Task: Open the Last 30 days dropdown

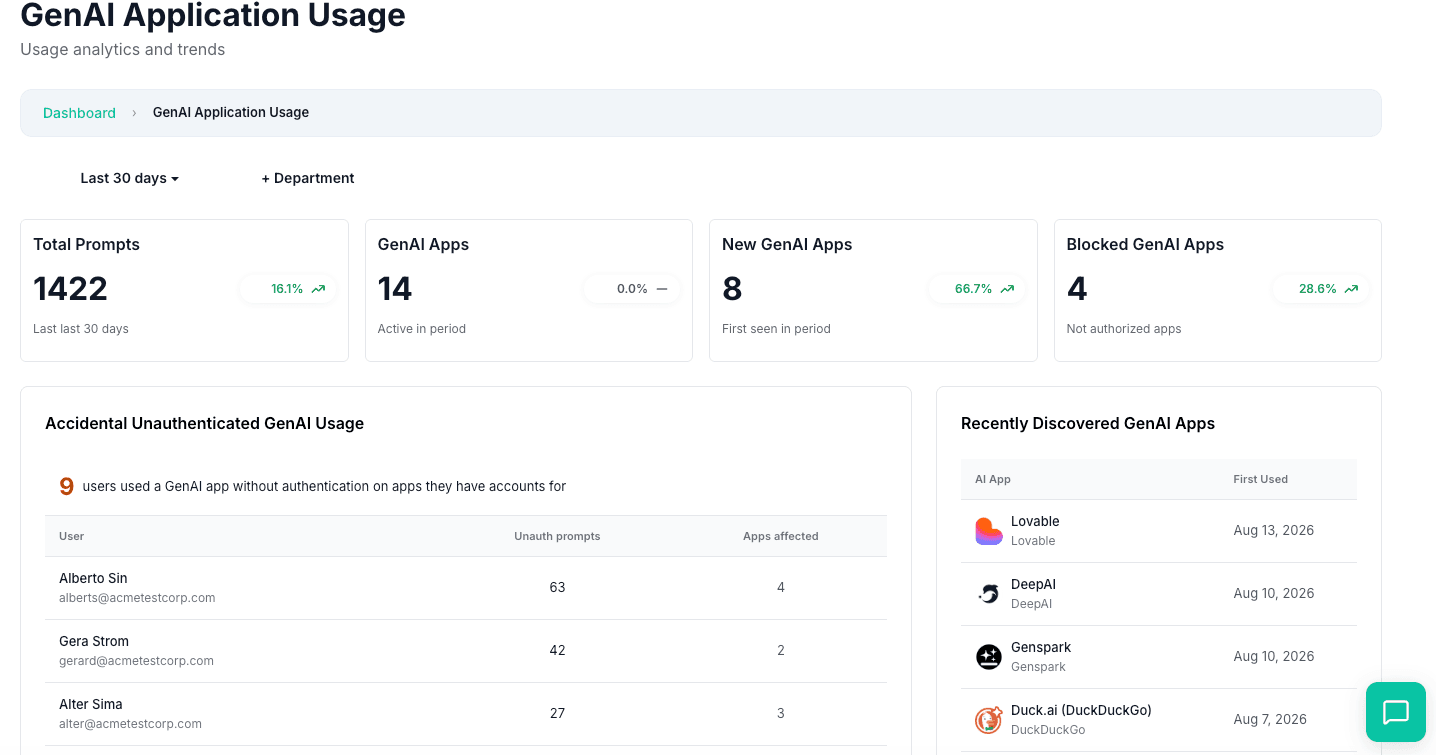Action: tap(129, 178)
